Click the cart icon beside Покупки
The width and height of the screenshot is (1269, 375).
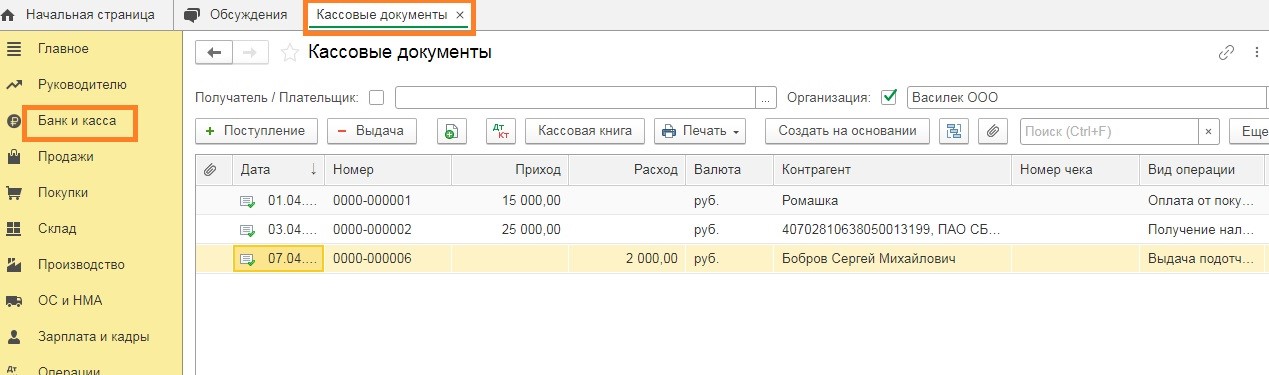[14, 192]
